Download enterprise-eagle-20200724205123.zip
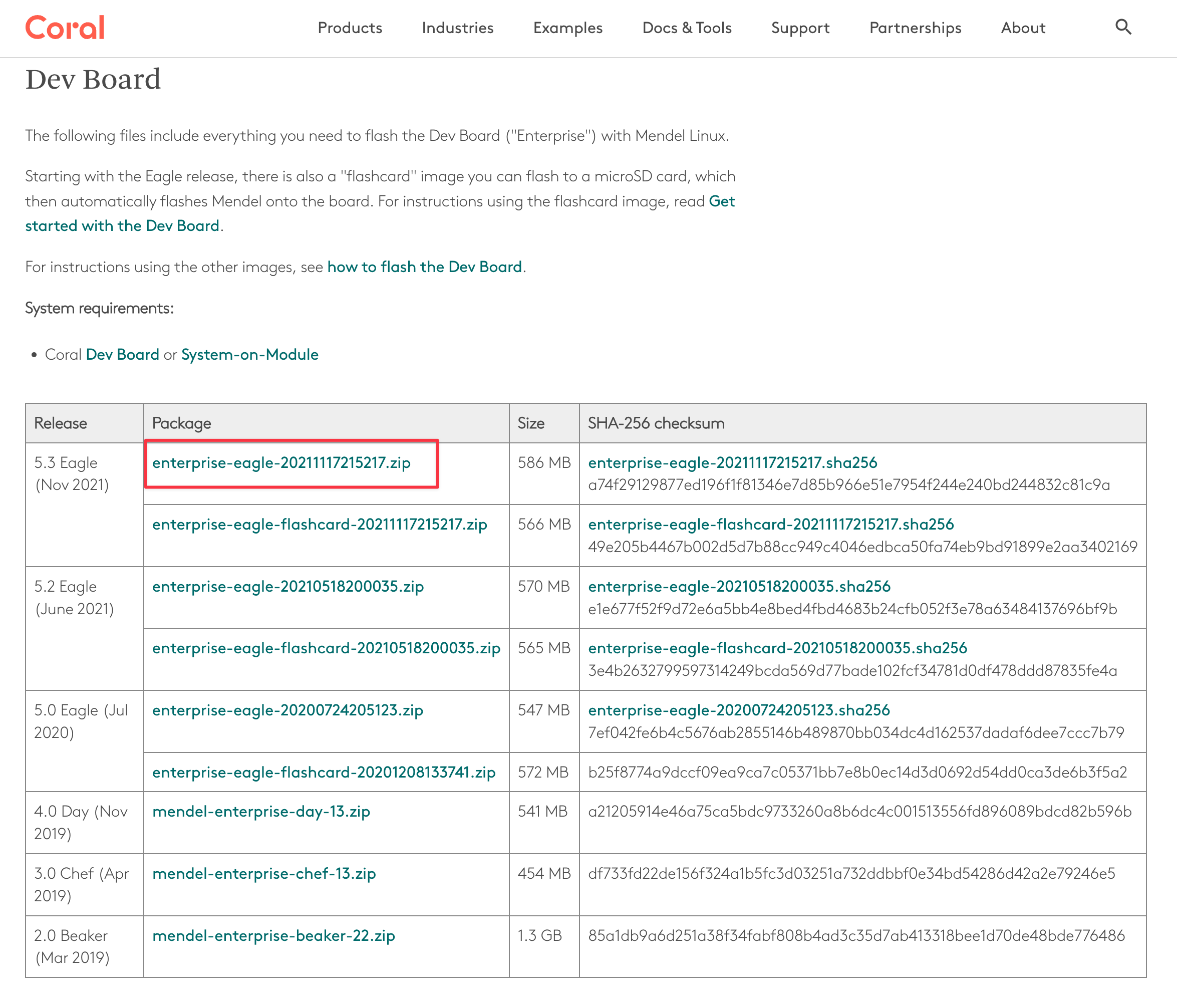Image resolution: width=1177 pixels, height=1008 pixels. point(287,710)
